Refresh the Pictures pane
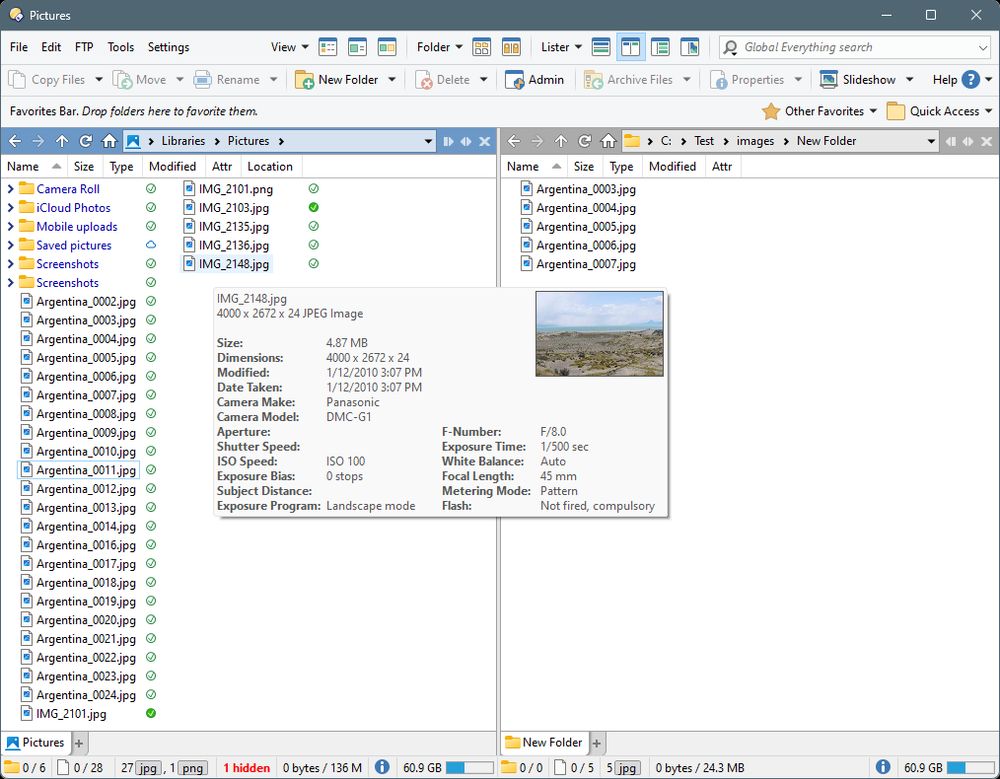Viewport: 1000px width, 779px height. coord(85,141)
